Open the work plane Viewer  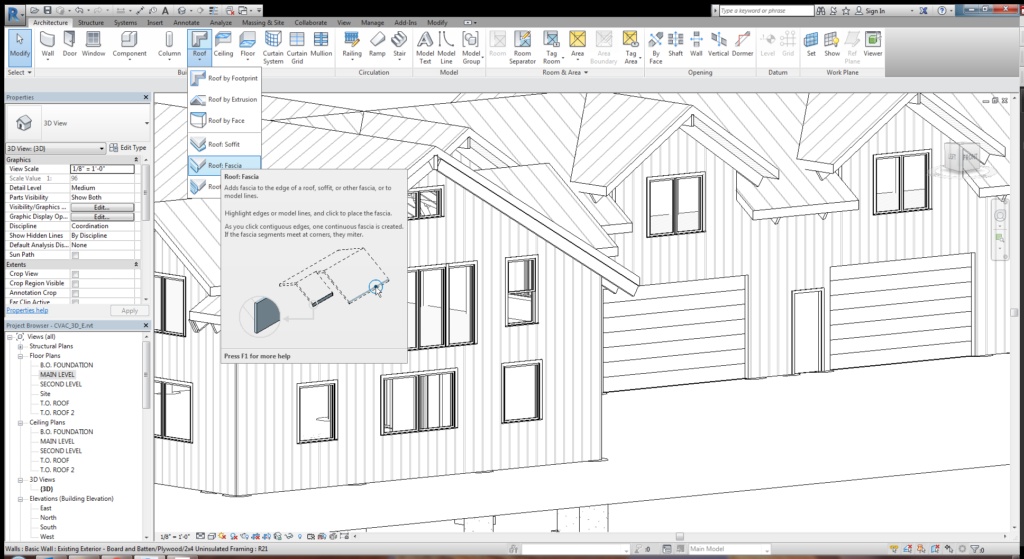point(873,44)
